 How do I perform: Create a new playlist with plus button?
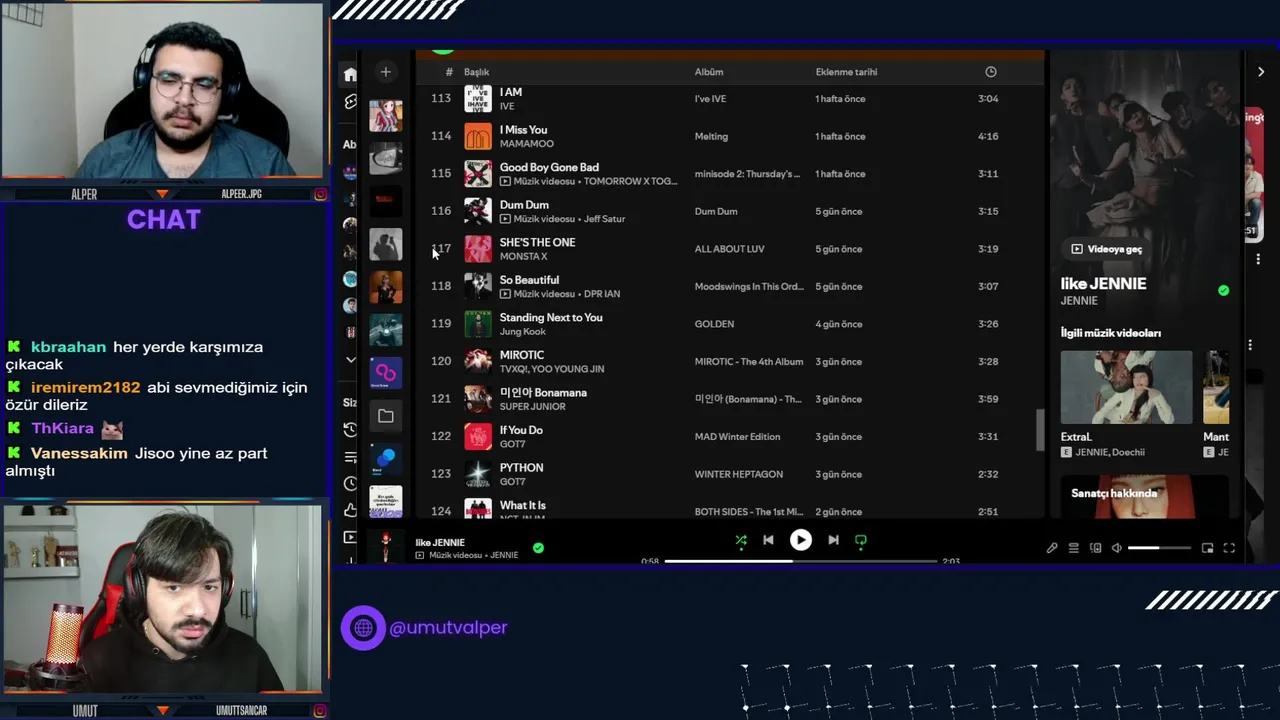pyautogui.click(x=385, y=72)
